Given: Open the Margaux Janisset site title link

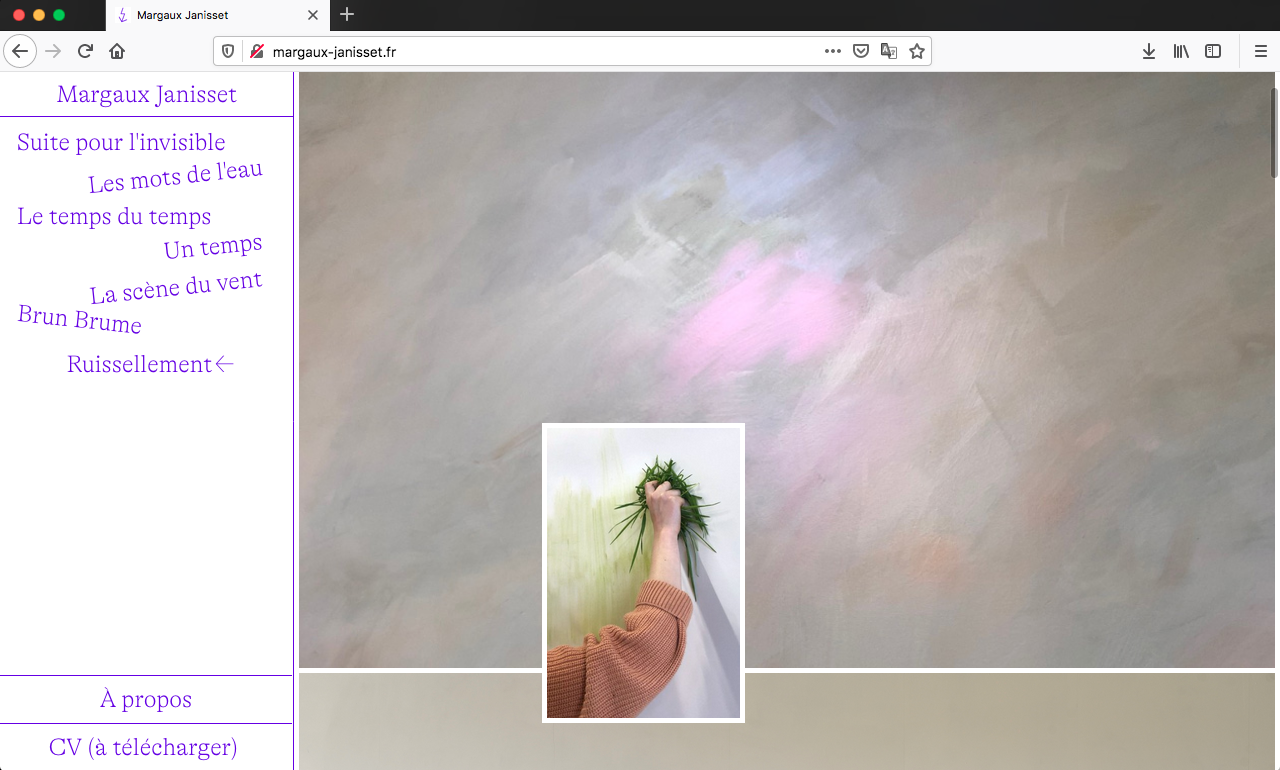Looking at the screenshot, I should click(147, 94).
